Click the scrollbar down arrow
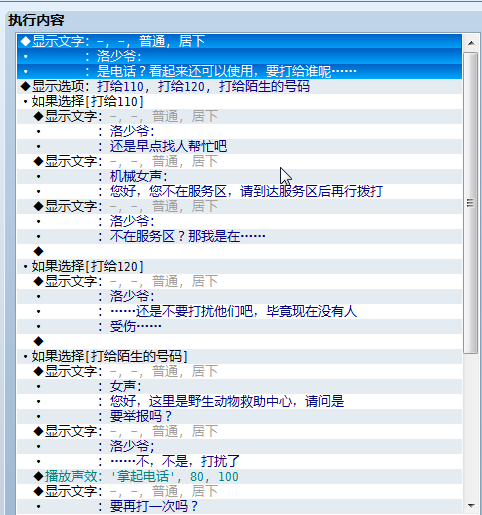 pos(471,506)
